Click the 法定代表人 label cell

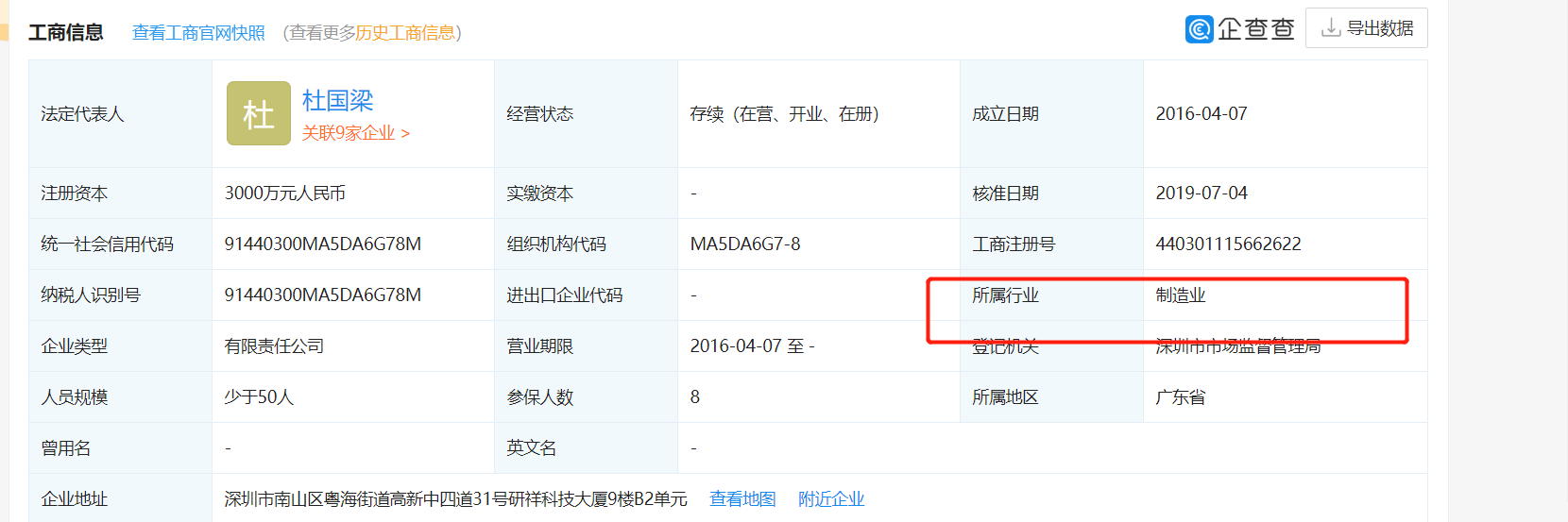point(120,113)
